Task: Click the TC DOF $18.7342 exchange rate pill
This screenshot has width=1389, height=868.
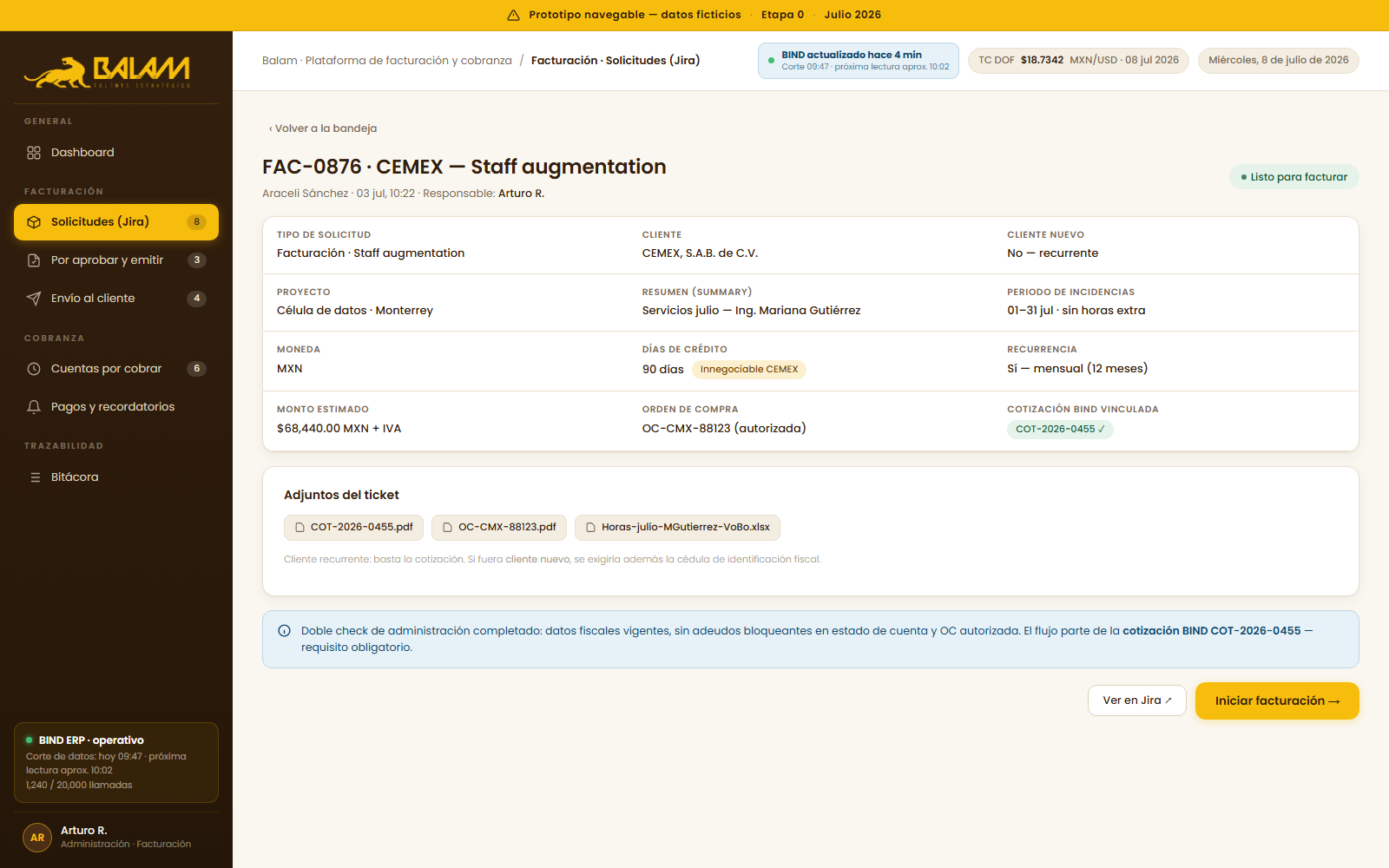Action: pos(1078,61)
